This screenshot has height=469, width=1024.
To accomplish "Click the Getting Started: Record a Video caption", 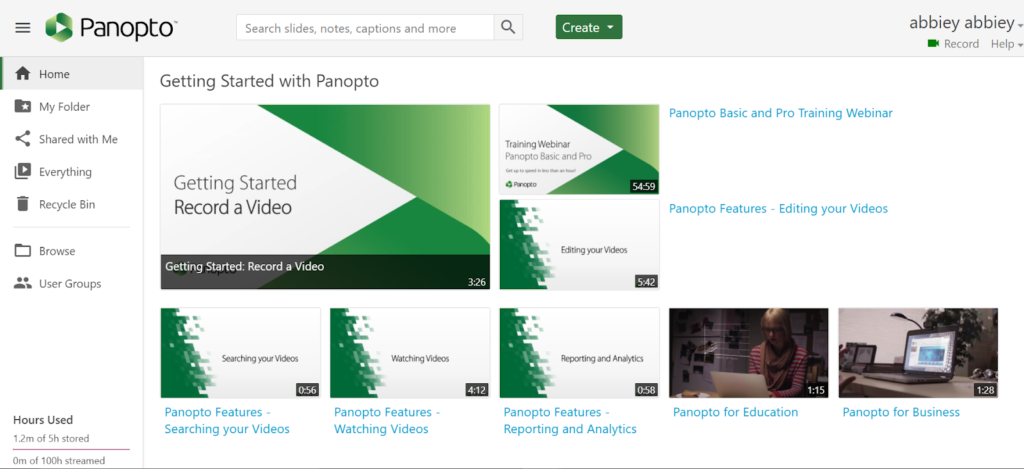I will [x=244, y=267].
